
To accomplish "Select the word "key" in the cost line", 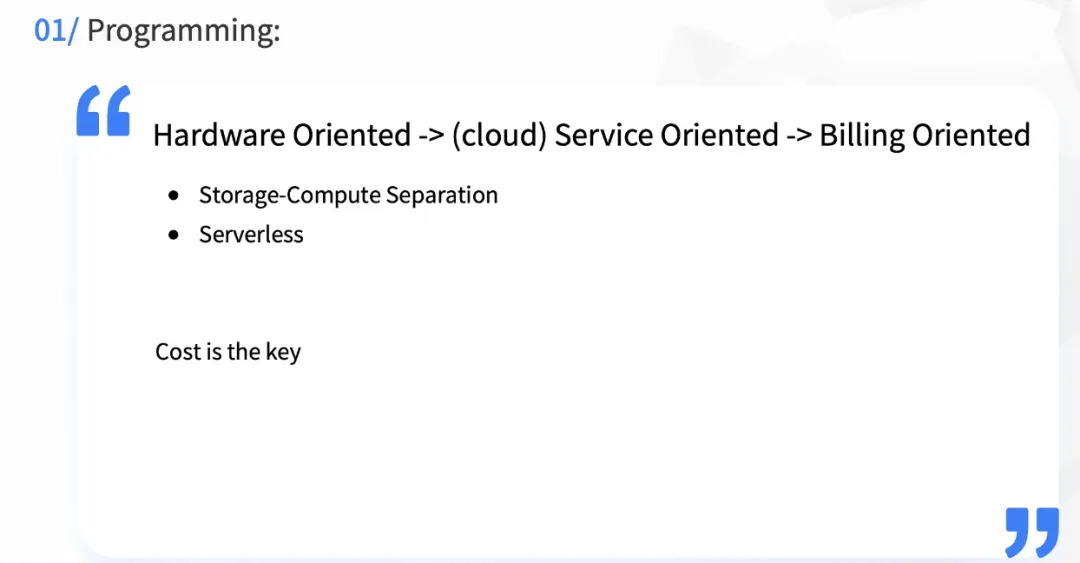I will (283, 353).
